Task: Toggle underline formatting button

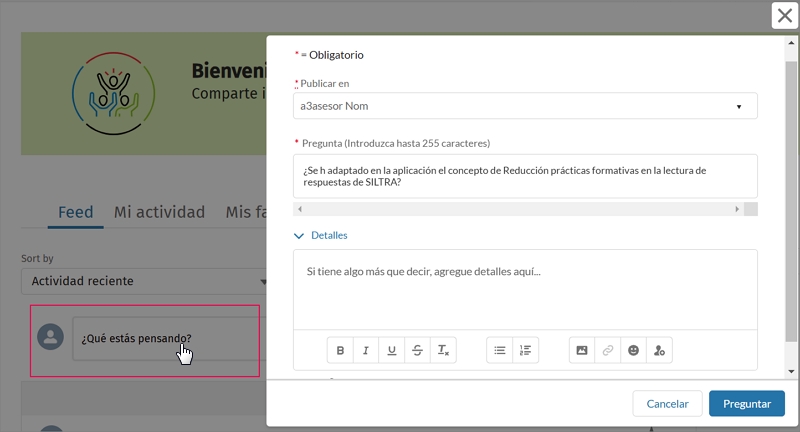Action: (391, 350)
